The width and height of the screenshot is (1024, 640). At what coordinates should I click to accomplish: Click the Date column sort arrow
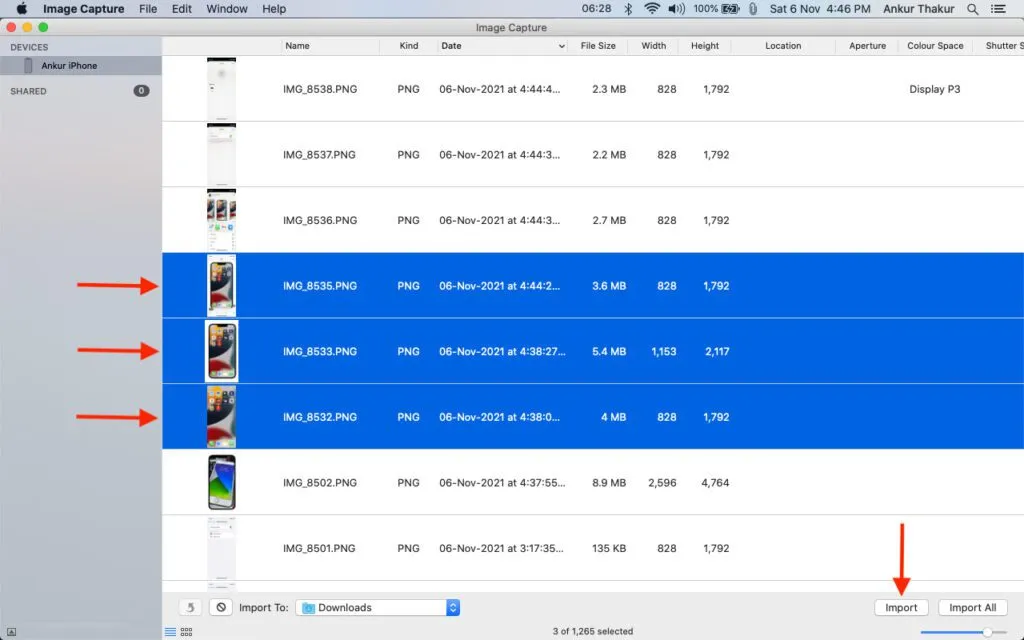562,46
